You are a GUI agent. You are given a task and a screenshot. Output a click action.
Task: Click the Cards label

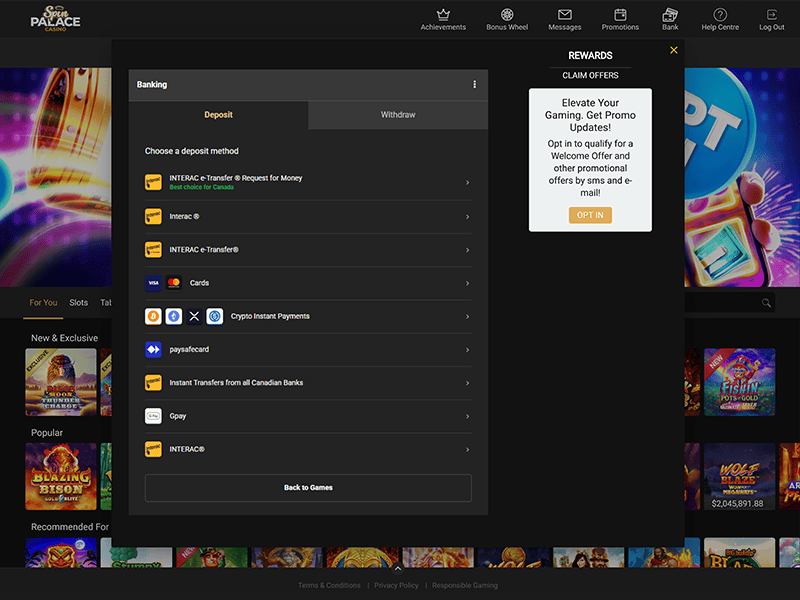coord(199,283)
